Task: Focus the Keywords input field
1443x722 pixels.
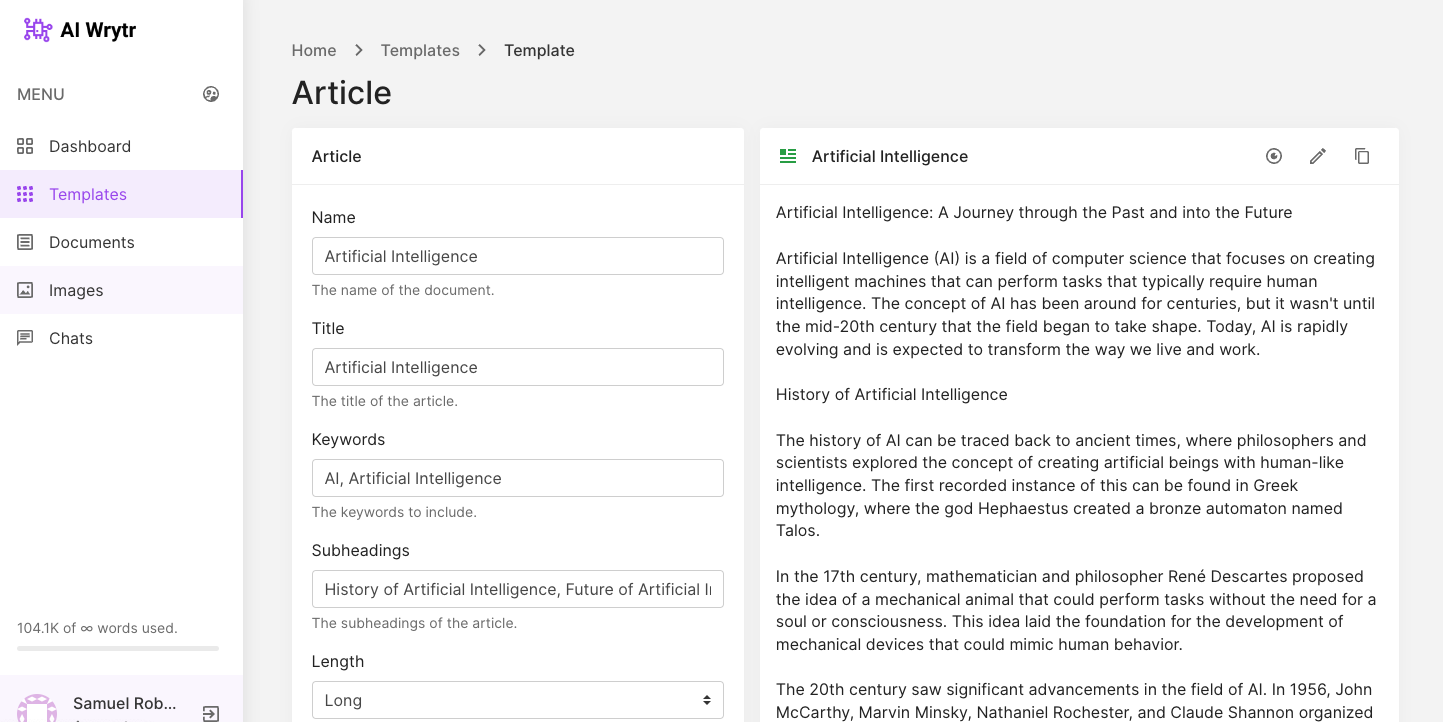Action: [517, 478]
